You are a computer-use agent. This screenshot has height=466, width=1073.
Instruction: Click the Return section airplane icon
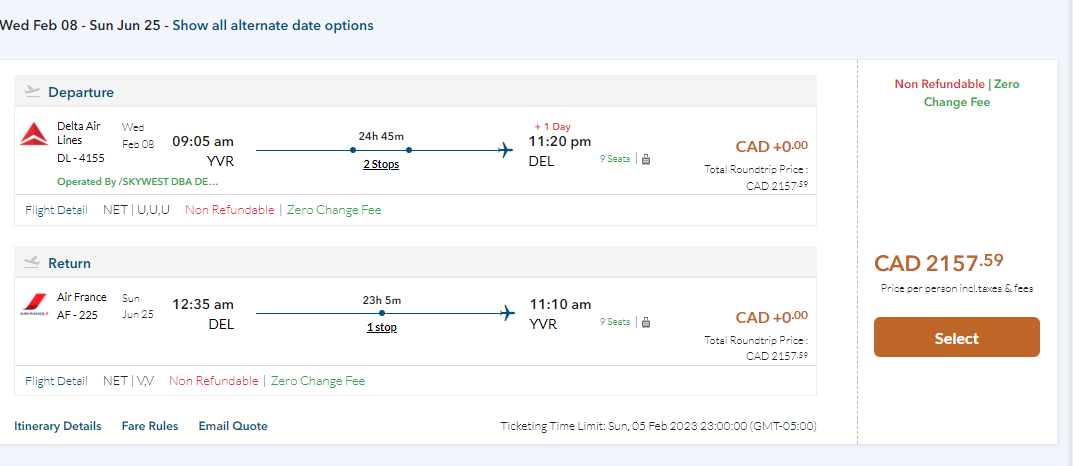[32, 263]
